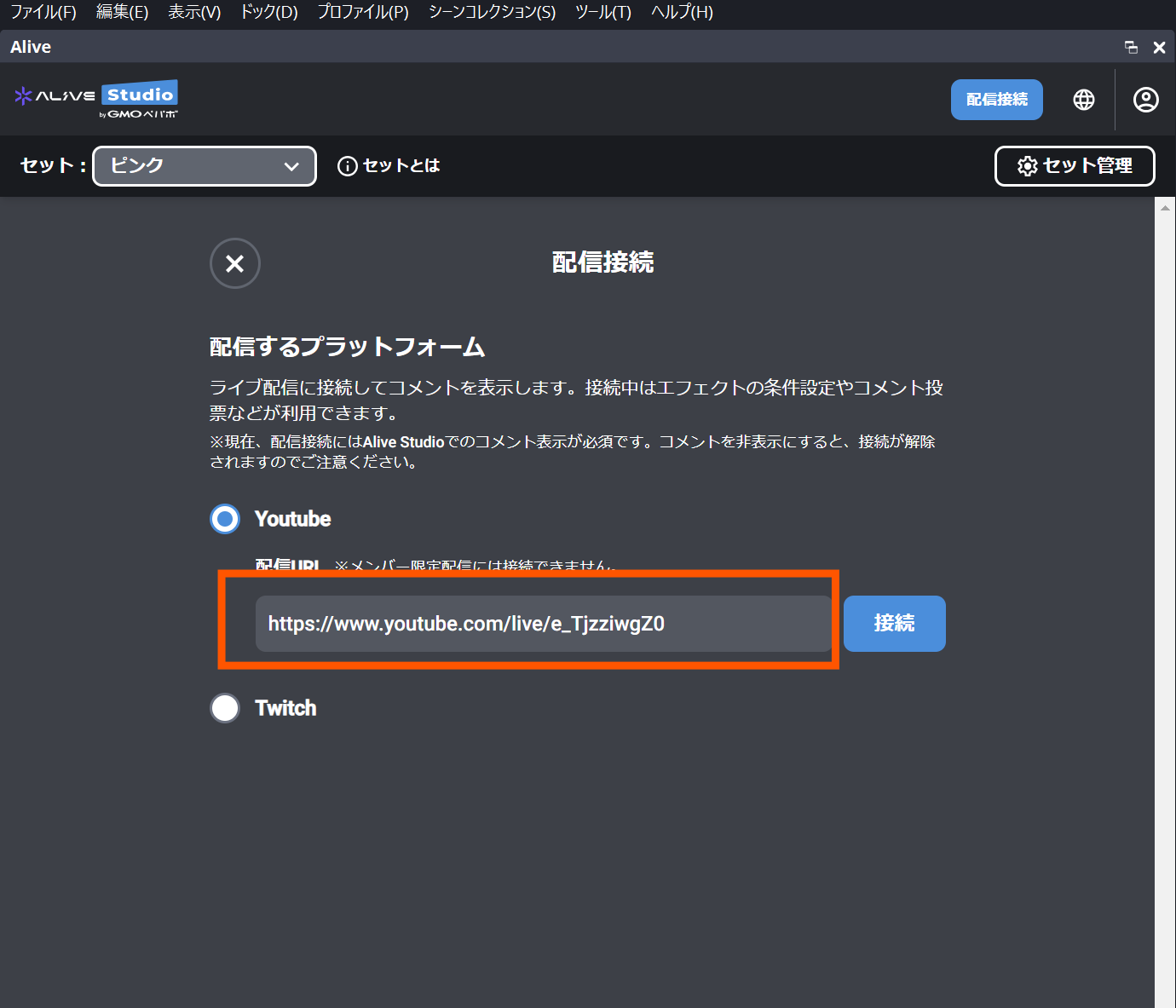Select the Twitch radio button
This screenshot has width=1176, height=1008.
(225, 708)
